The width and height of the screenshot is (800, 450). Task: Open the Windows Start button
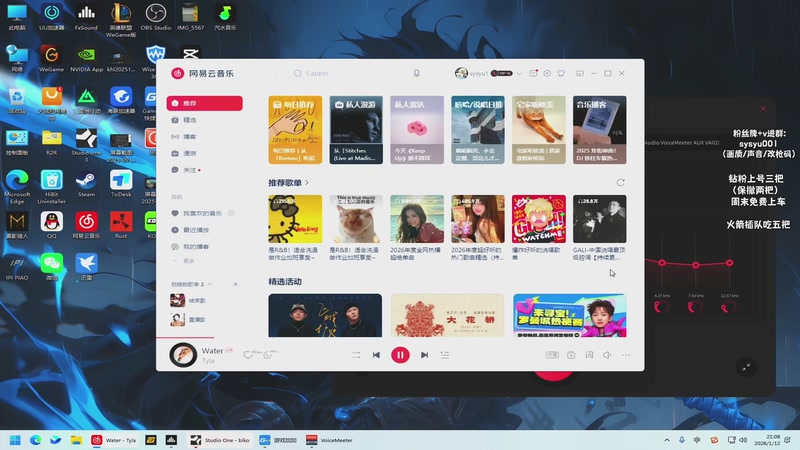(x=15, y=440)
